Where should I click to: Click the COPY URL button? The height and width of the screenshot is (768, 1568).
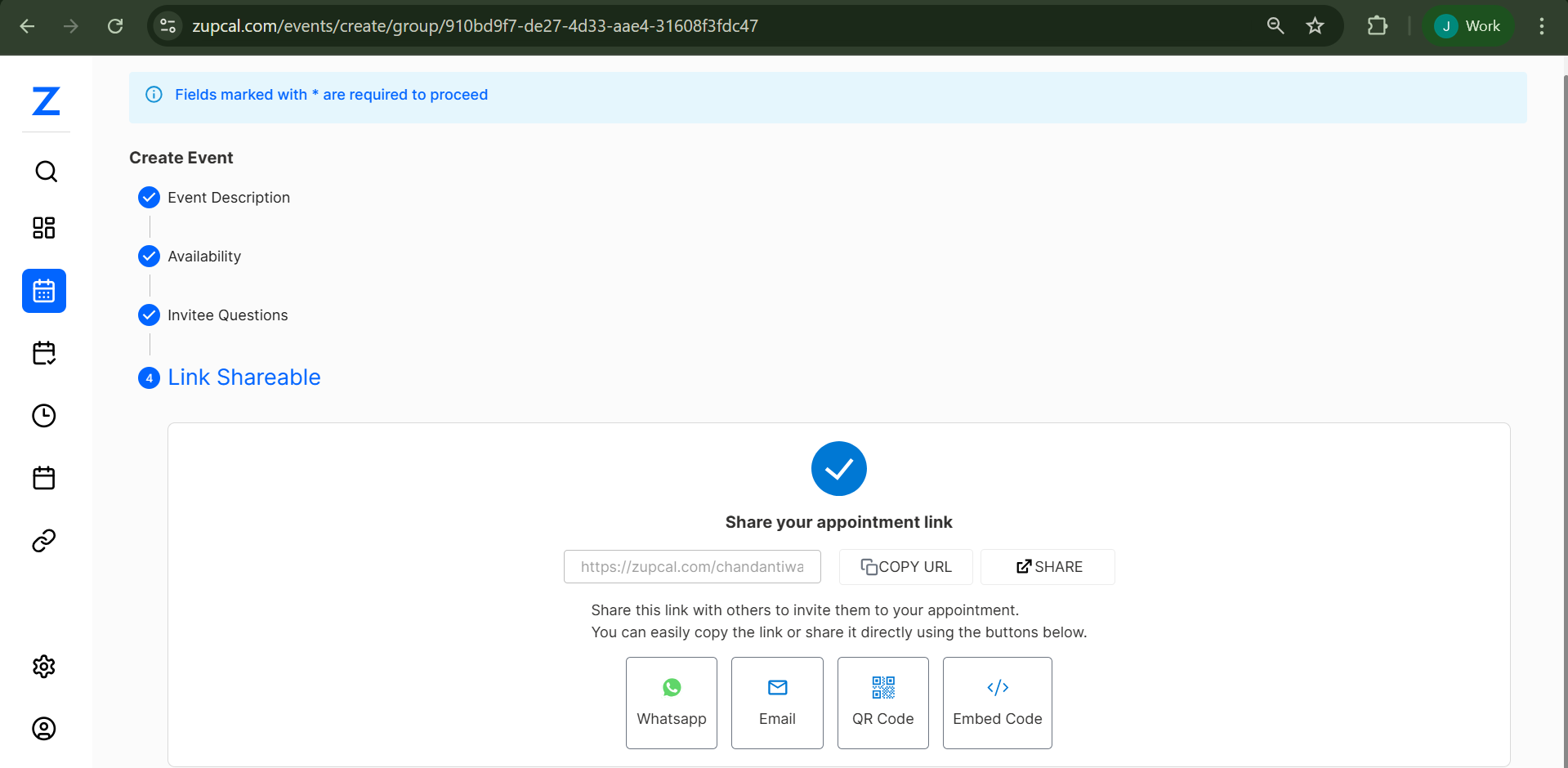click(905, 566)
